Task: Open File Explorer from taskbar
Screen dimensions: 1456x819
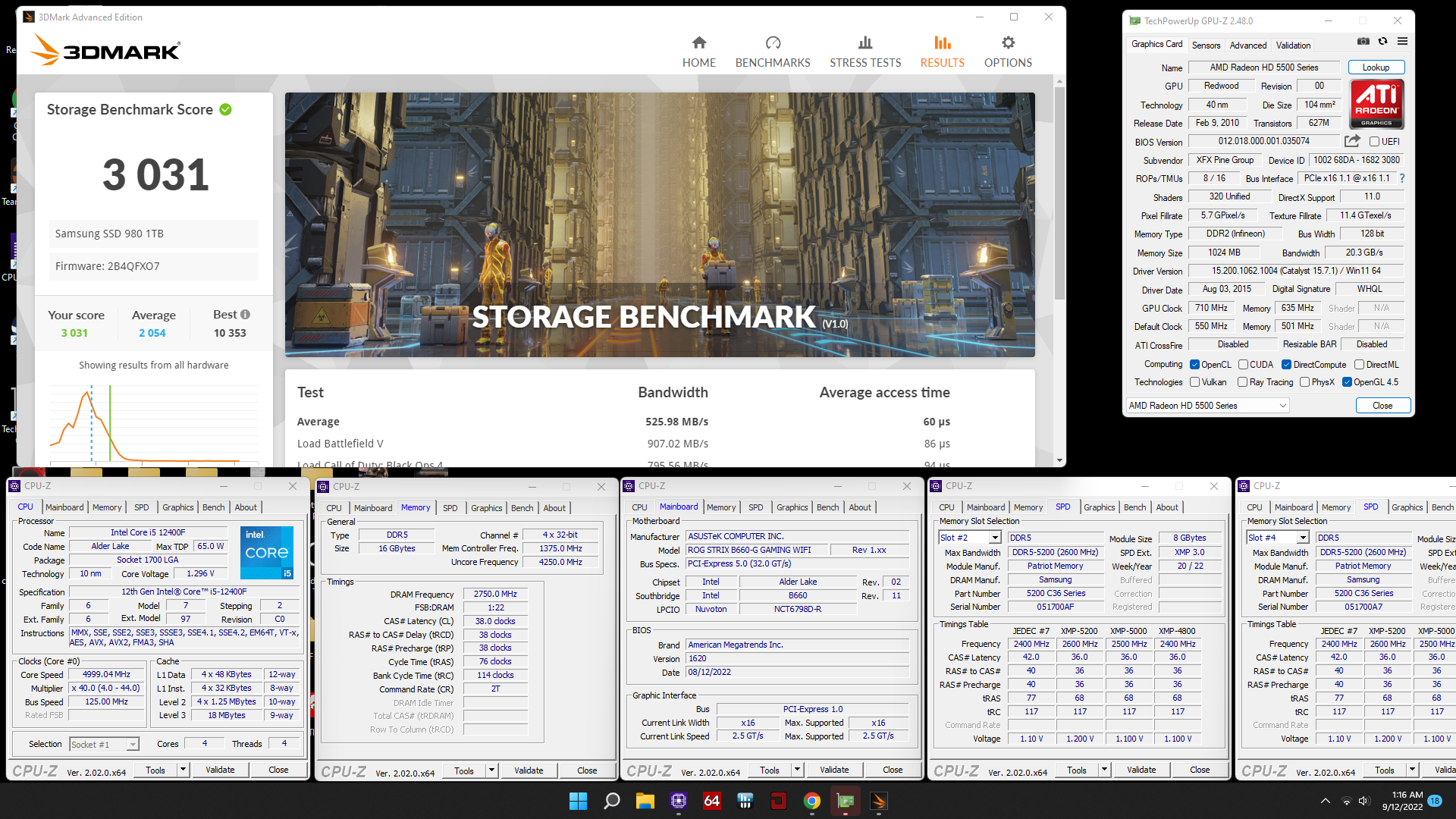Action: [x=645, y=801]
